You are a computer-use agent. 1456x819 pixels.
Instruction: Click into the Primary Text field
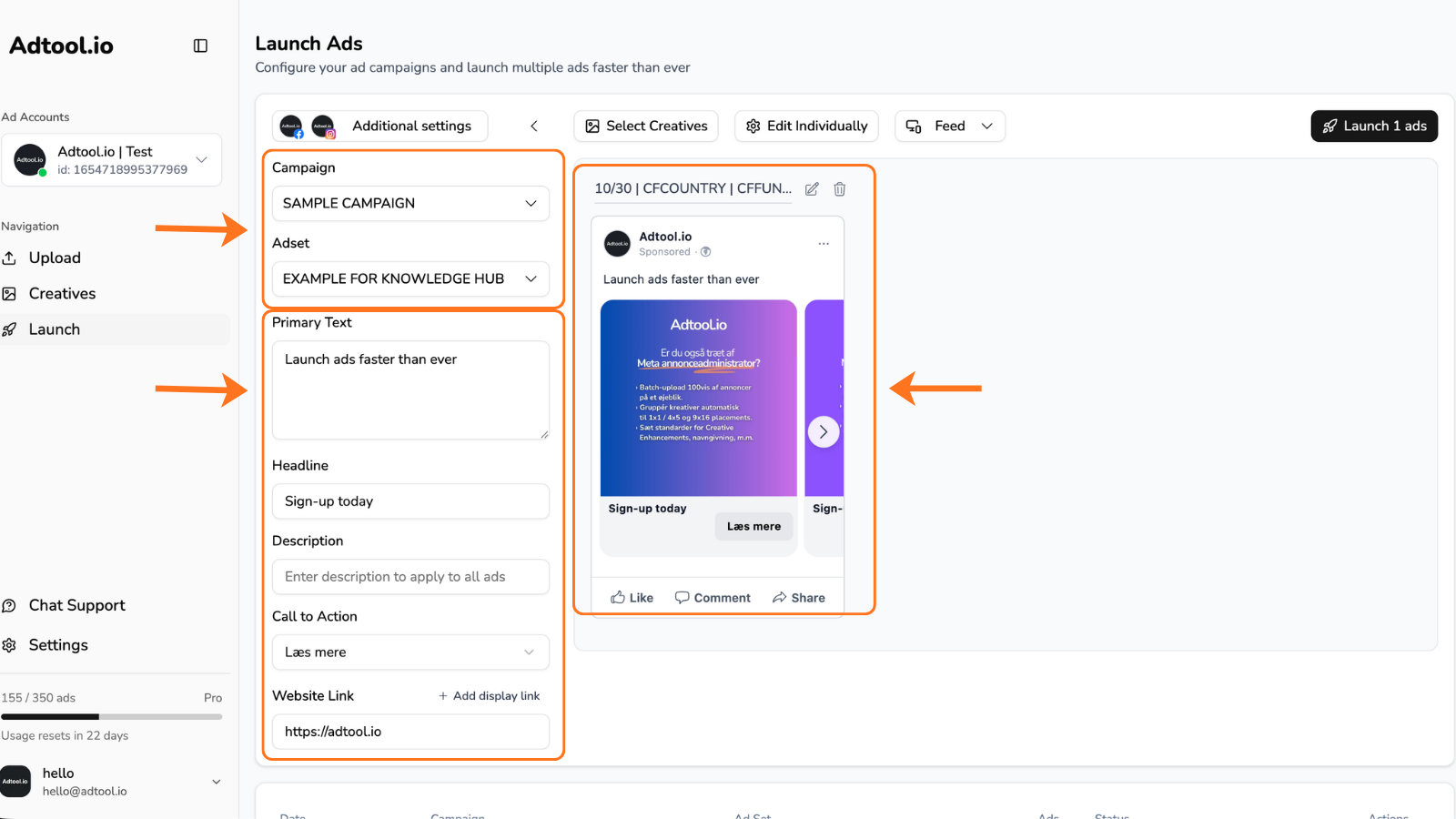(x=410, y=390)
